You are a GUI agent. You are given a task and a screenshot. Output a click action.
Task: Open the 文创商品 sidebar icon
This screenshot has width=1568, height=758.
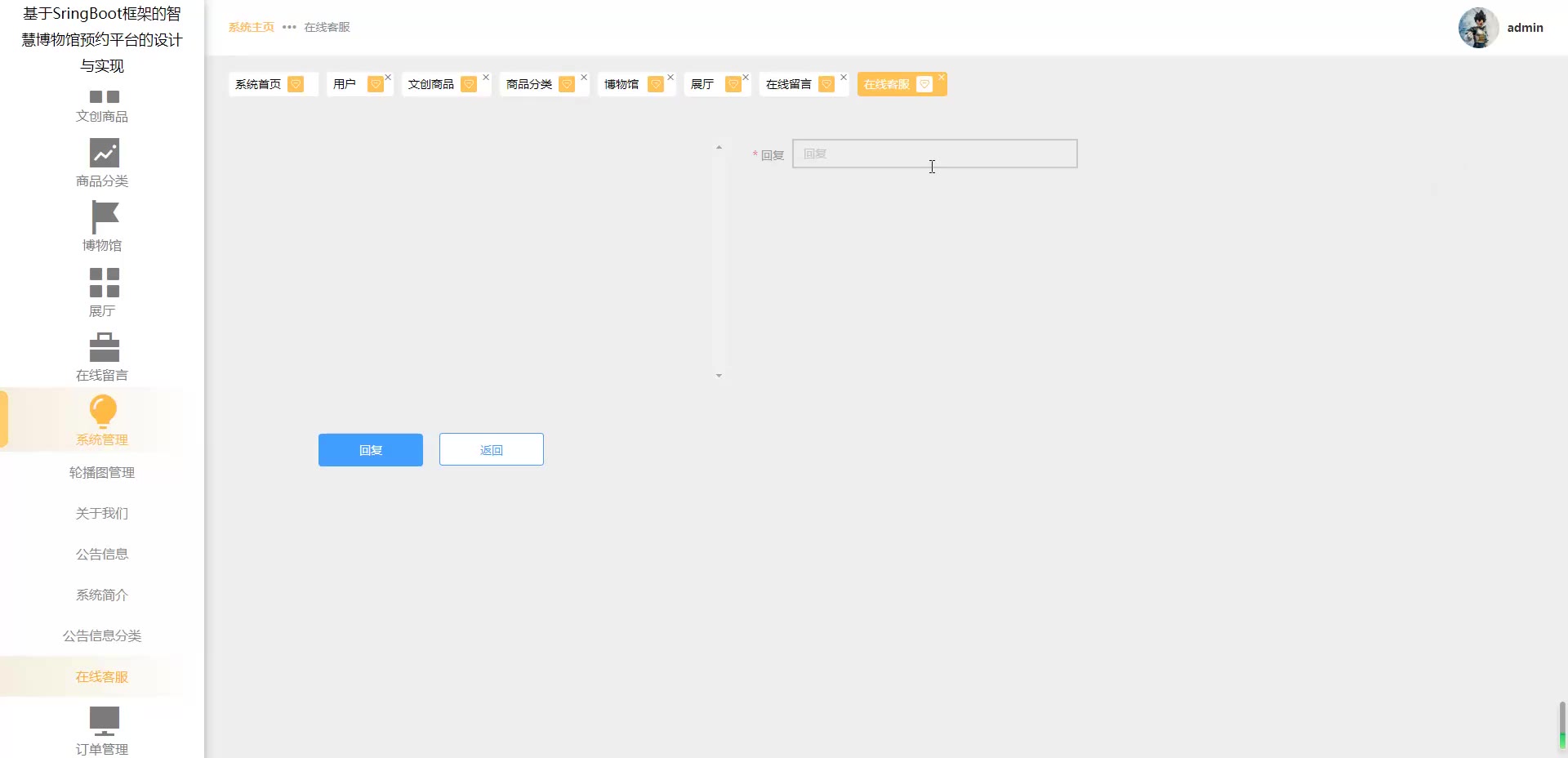coord(104,96)
